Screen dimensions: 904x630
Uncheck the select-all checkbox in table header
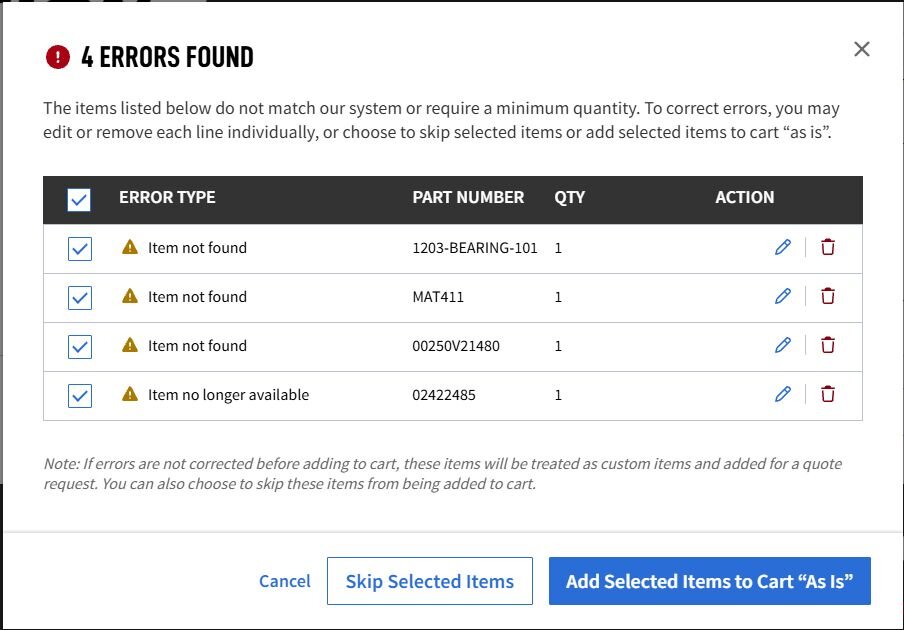[x=78, y=197]
